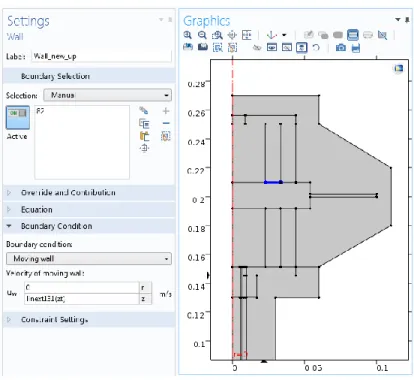Click the z velocity field with linert131
This screenshot has width=414, height=380.
(x=82, y=299)
